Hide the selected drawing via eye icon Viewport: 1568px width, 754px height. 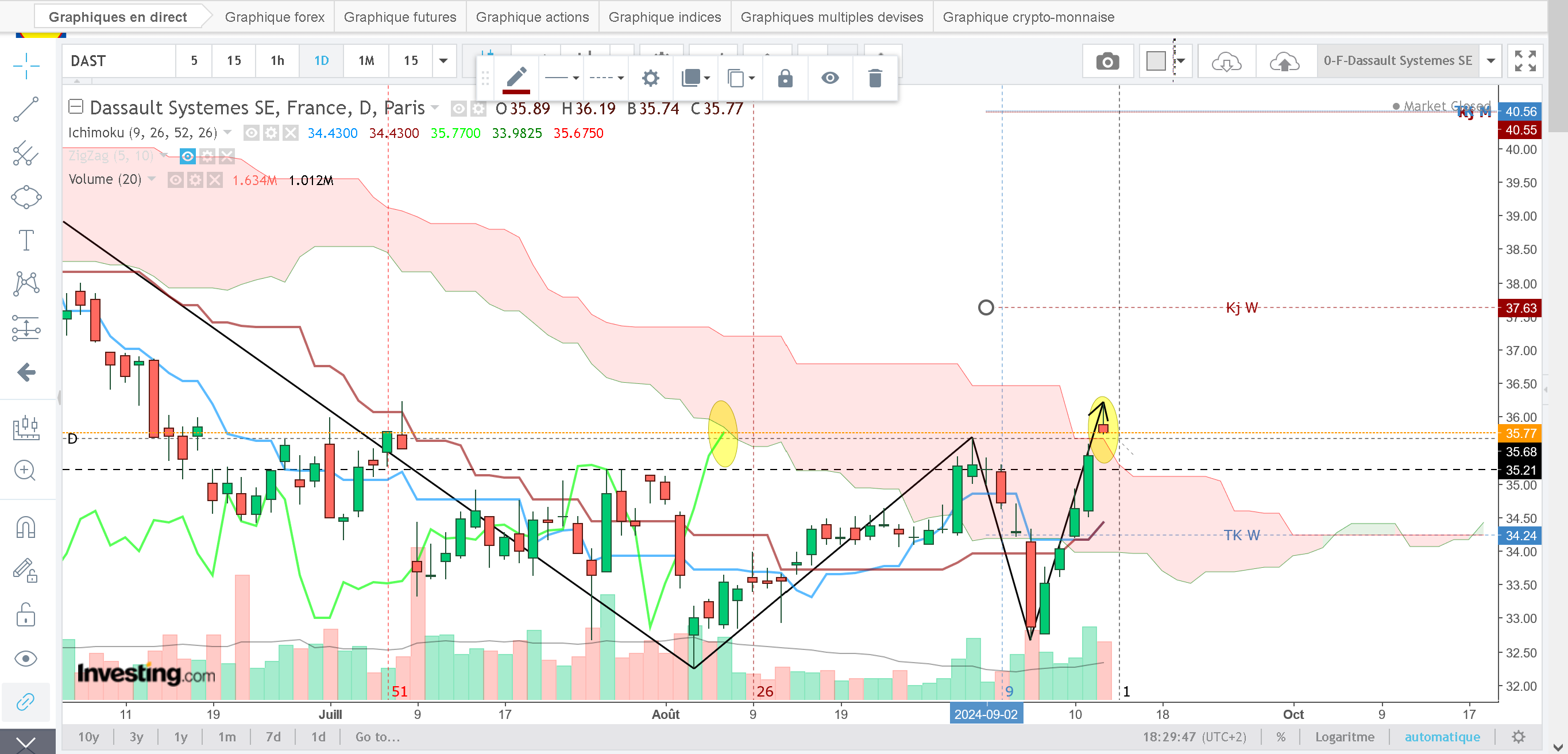coord(829,78)
